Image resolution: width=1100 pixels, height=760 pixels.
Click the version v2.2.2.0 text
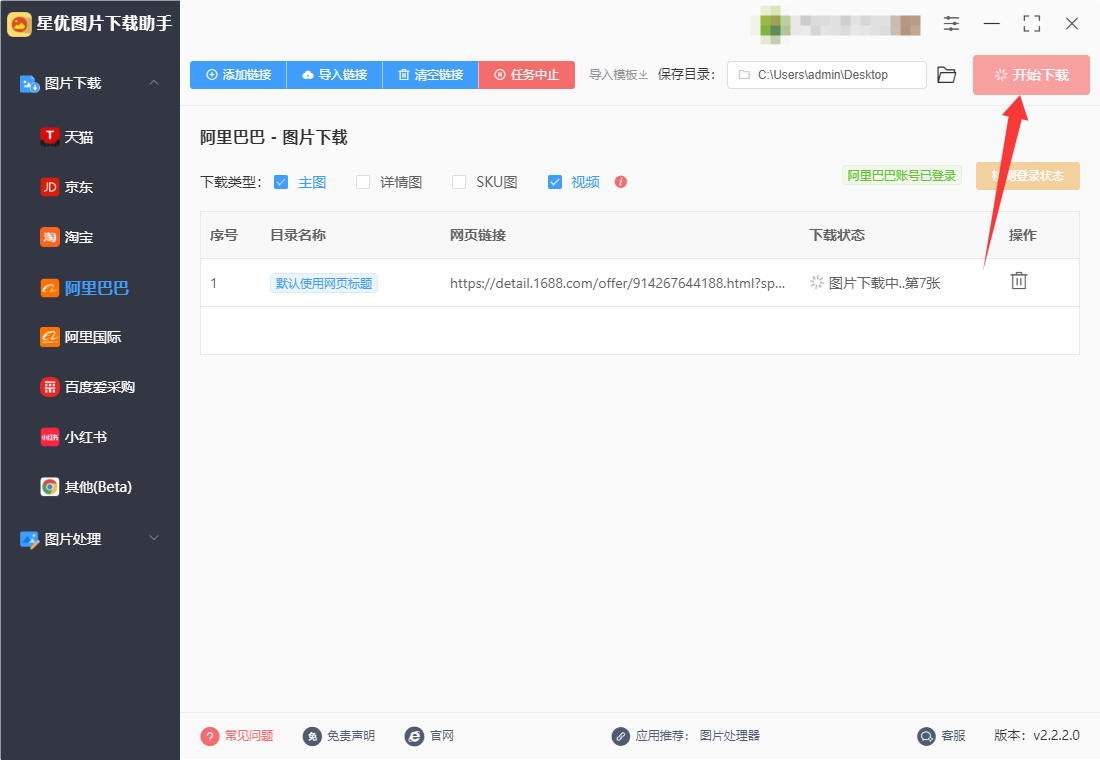(1036, 735)
